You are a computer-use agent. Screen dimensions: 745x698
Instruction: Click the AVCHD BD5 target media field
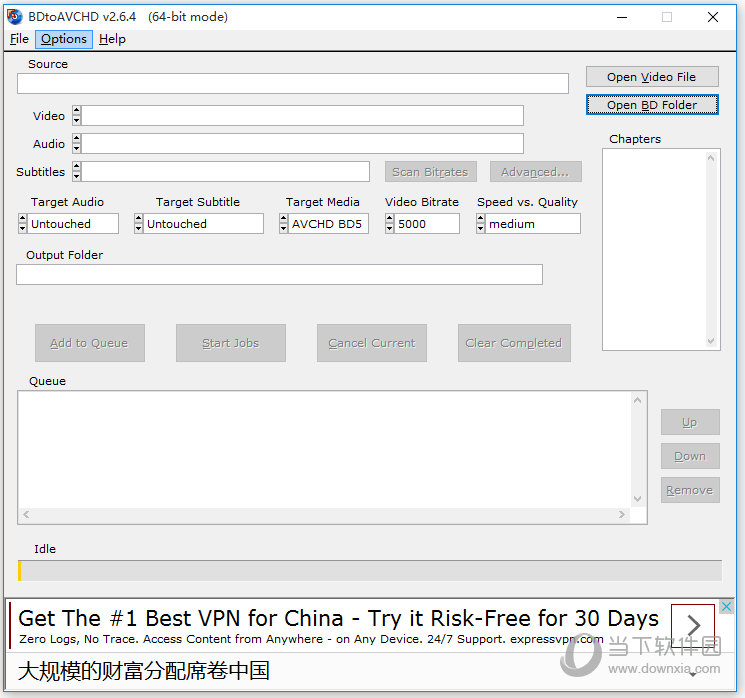(x=328, y=224)
